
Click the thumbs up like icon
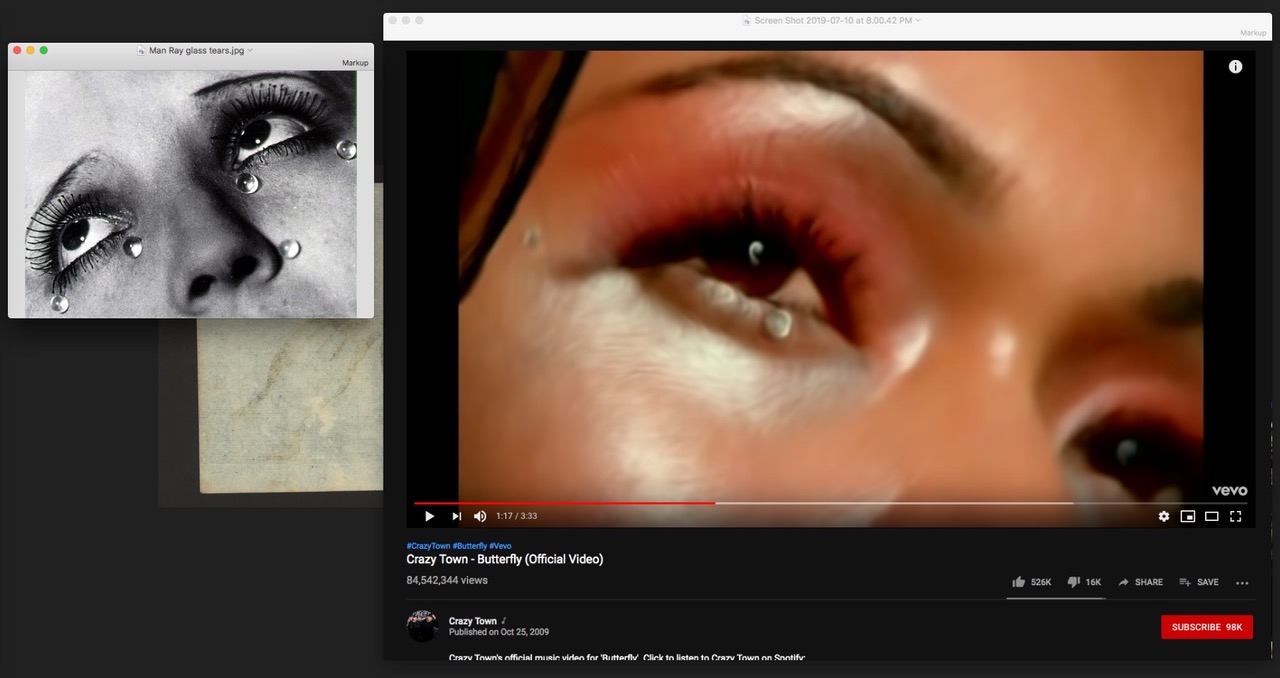point(1018,582)
